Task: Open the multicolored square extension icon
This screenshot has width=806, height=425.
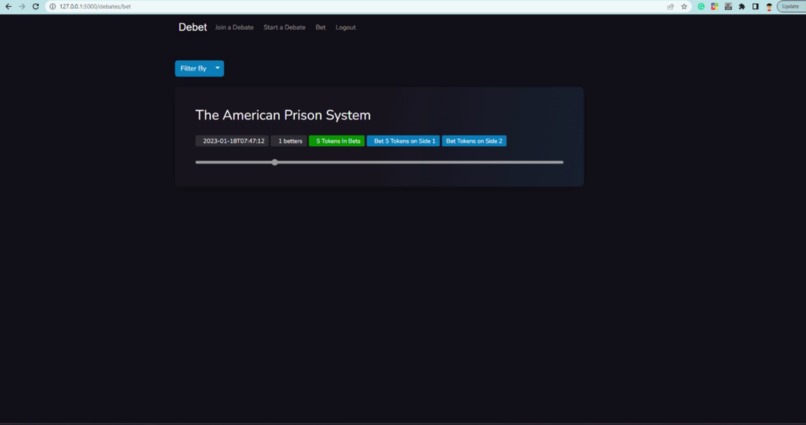Action: coord(715,7)
